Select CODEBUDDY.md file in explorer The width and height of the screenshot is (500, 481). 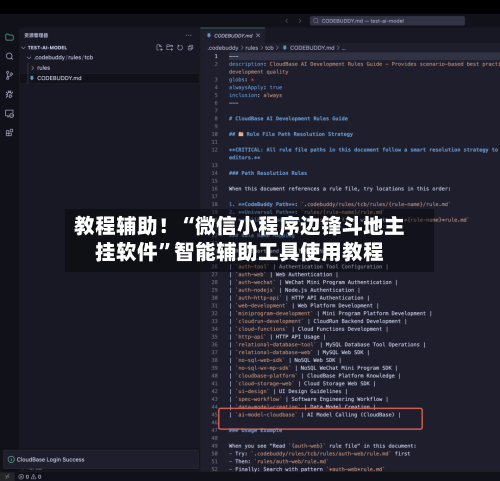point(110,78)
